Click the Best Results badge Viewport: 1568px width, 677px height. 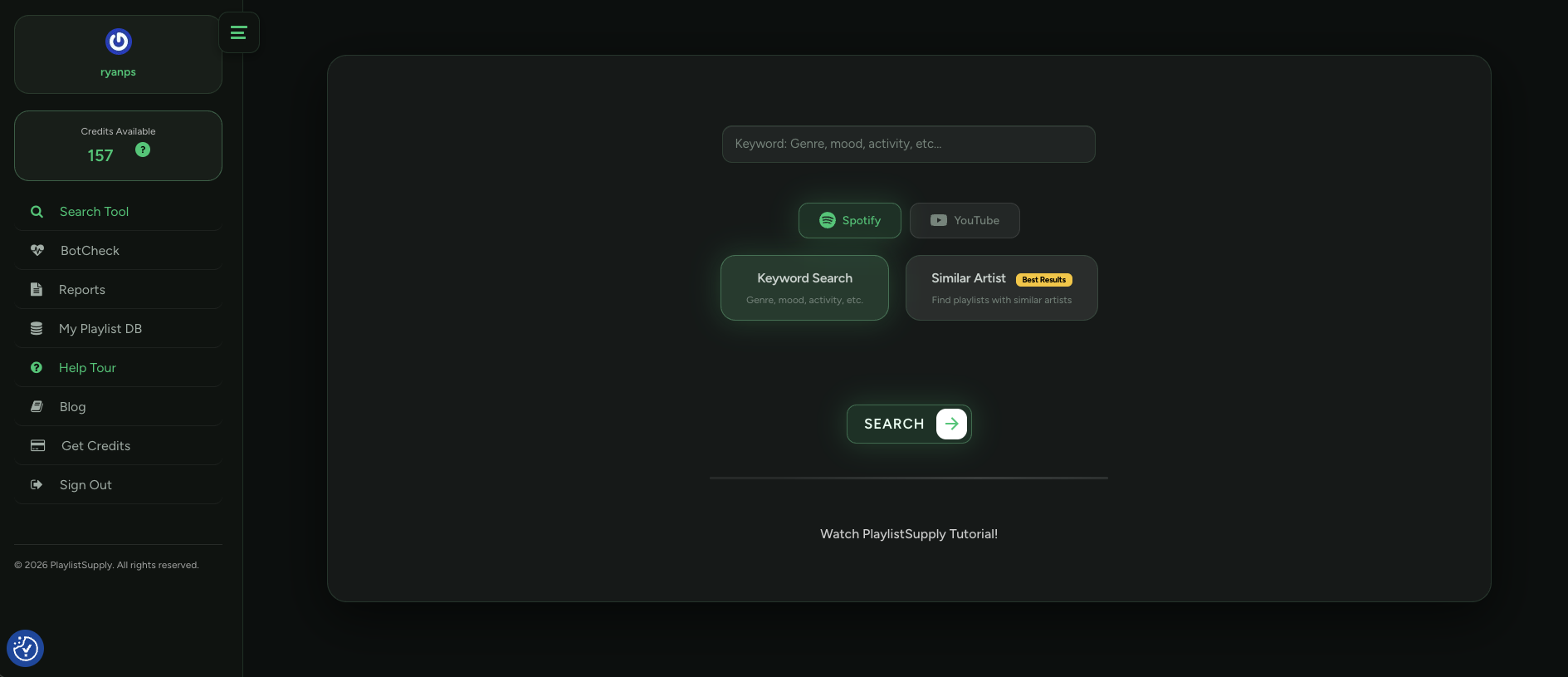[1044, 280]
